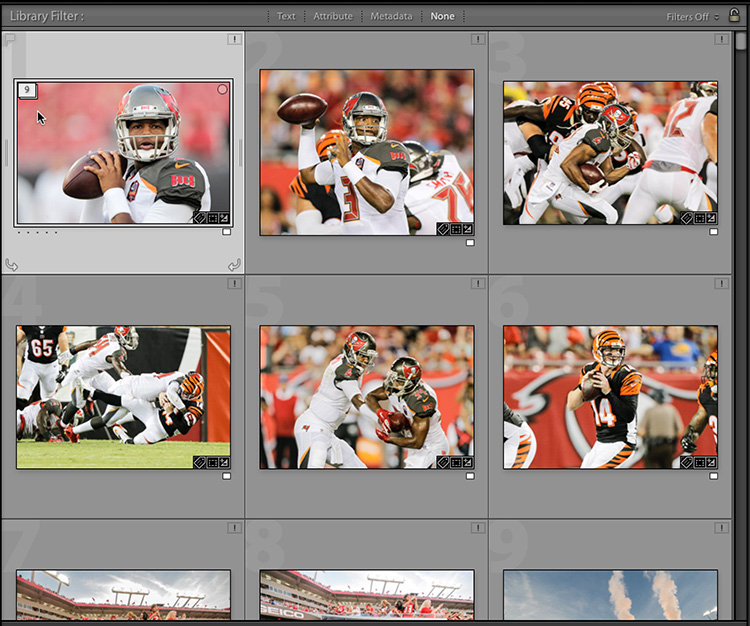This screenshot has height=626, width=750.
Task: Click the exclamation badge in cell 3
Action: click(721, 39)
